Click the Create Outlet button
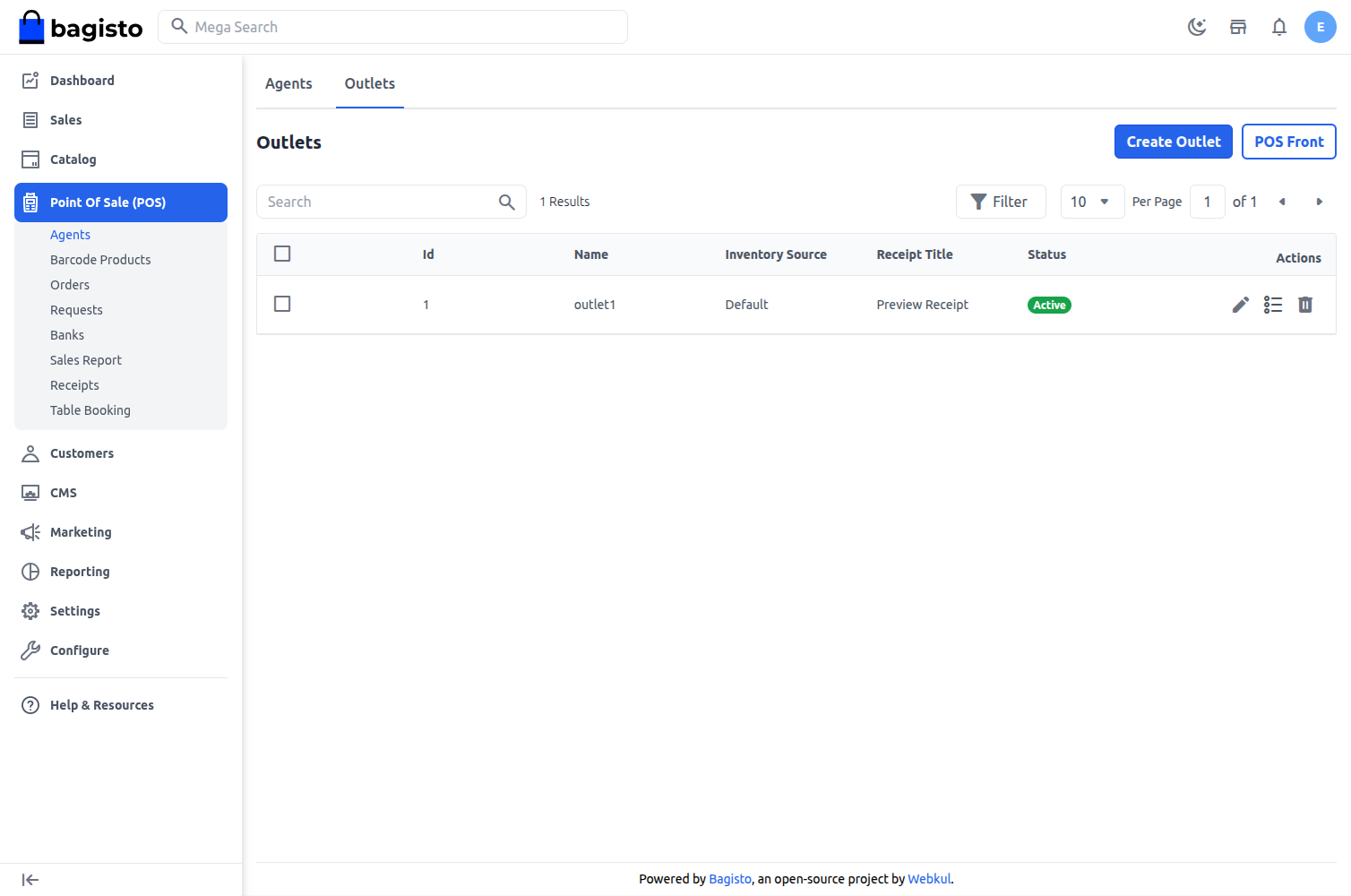This screenshot has width=1351, height=896. click(x=1174, y=142)
